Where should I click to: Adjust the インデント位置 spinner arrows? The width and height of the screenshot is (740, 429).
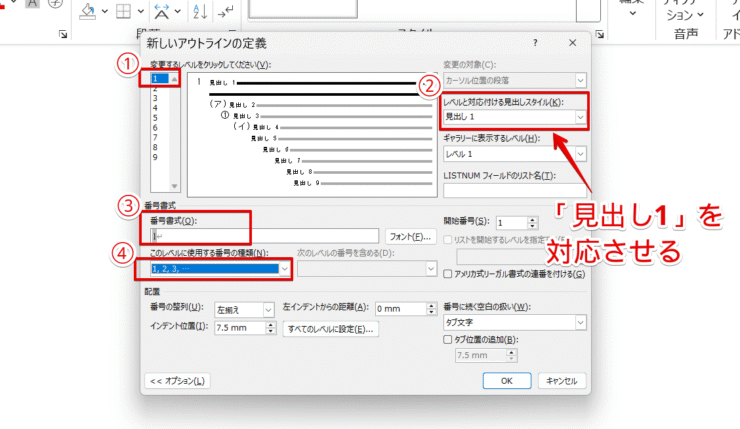(x=271, y=328)
